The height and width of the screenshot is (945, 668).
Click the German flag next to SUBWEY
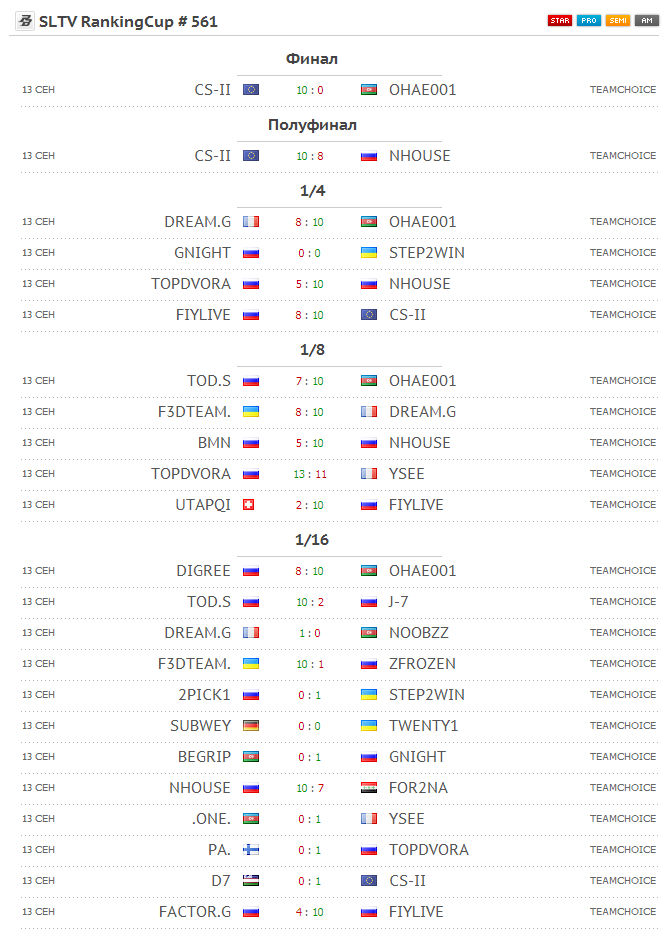(251, 726)
